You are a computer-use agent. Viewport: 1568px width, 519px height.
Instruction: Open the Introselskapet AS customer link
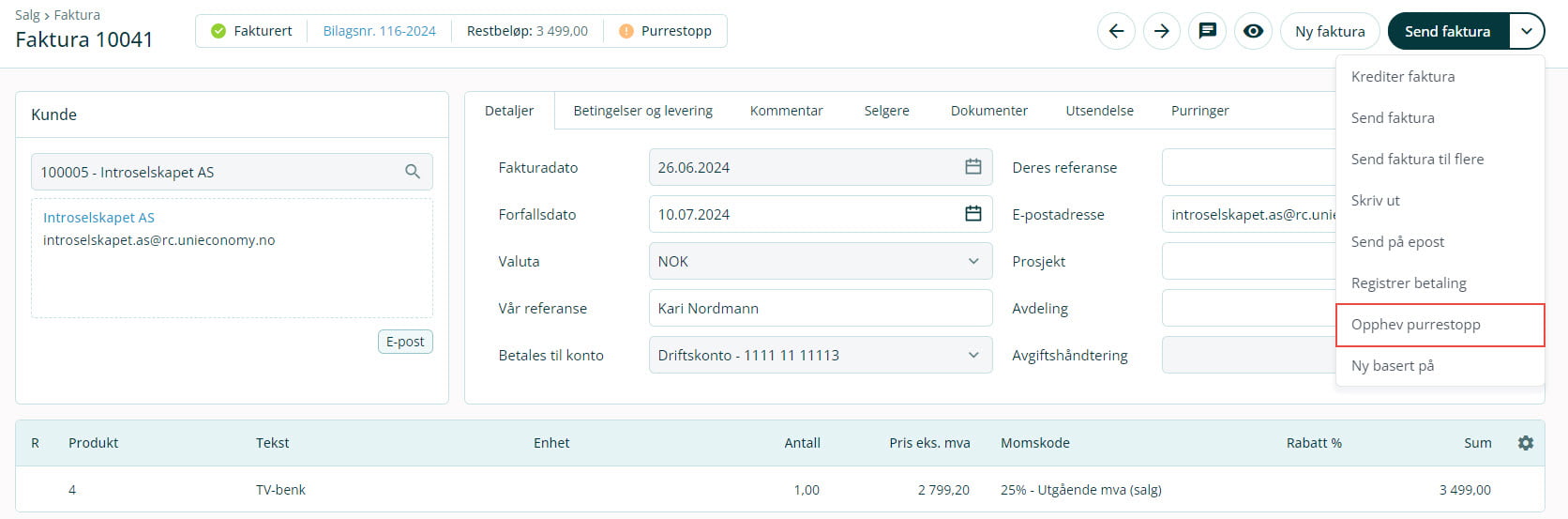[98, 217]
